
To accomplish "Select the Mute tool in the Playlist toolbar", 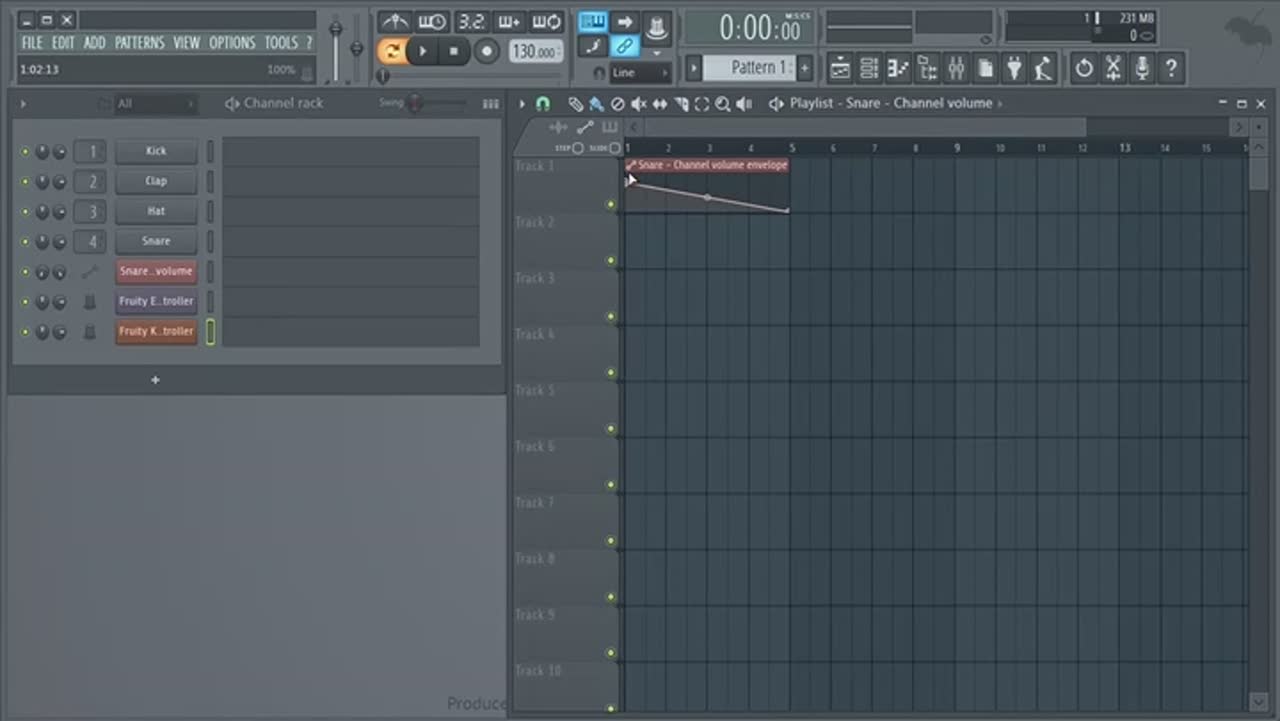I will (638, 104).
